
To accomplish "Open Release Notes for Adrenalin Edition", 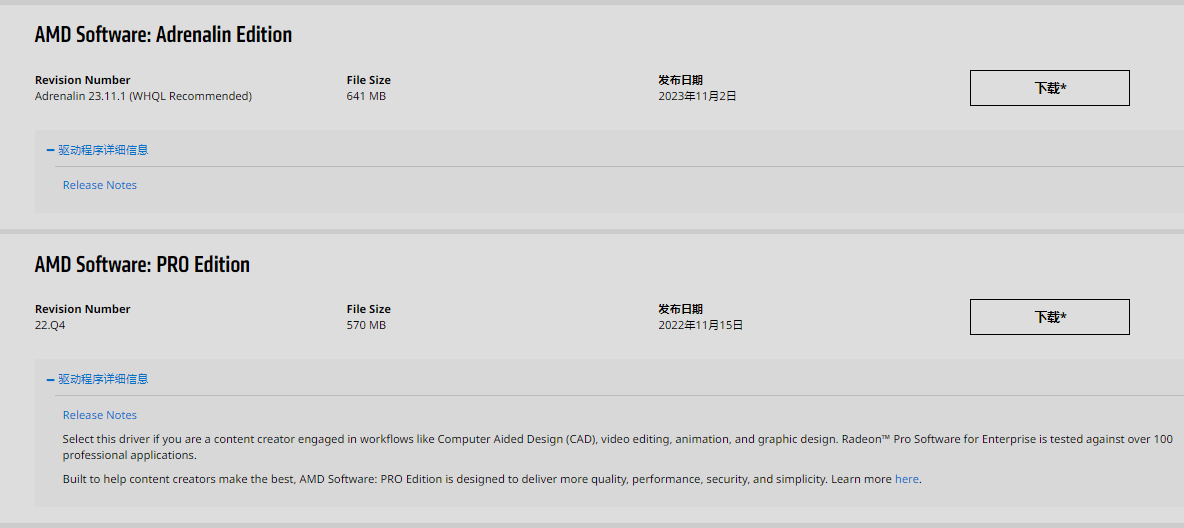I will click(x=100, y=185).
